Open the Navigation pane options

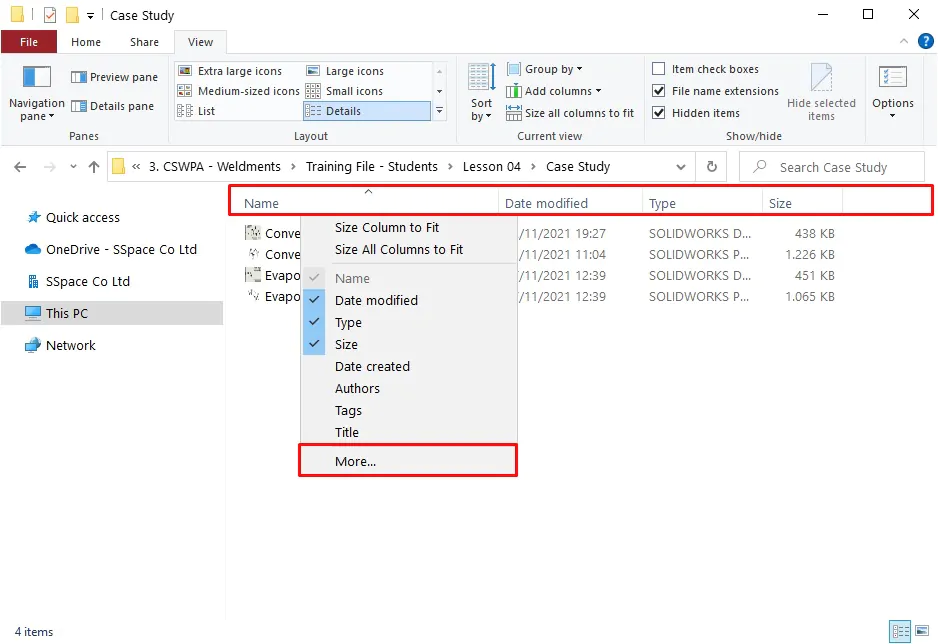[36, 94]
